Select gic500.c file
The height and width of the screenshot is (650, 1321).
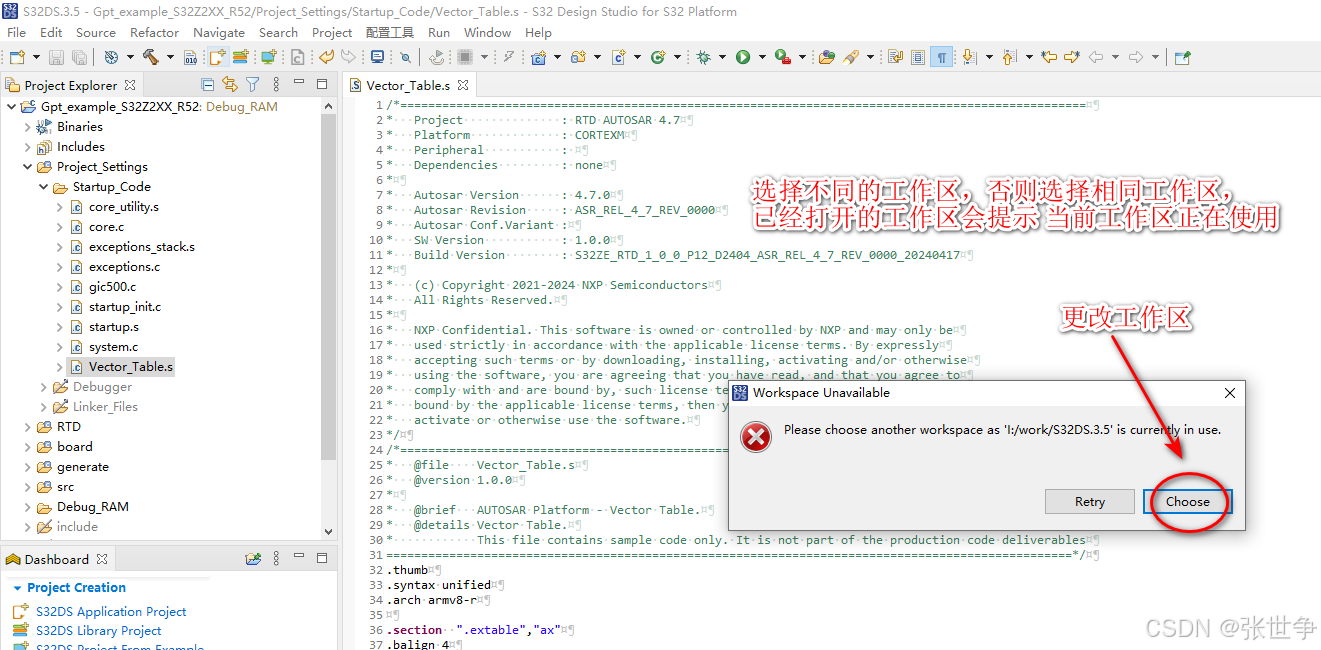[112, 287]
